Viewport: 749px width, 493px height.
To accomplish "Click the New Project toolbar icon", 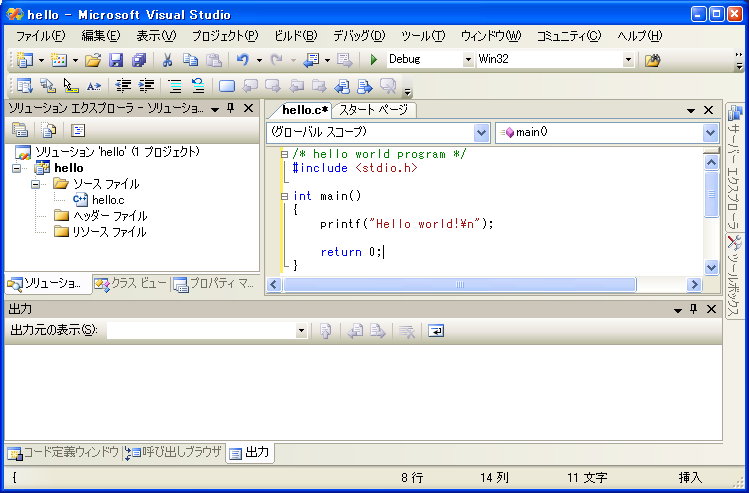I will point(24,60).
